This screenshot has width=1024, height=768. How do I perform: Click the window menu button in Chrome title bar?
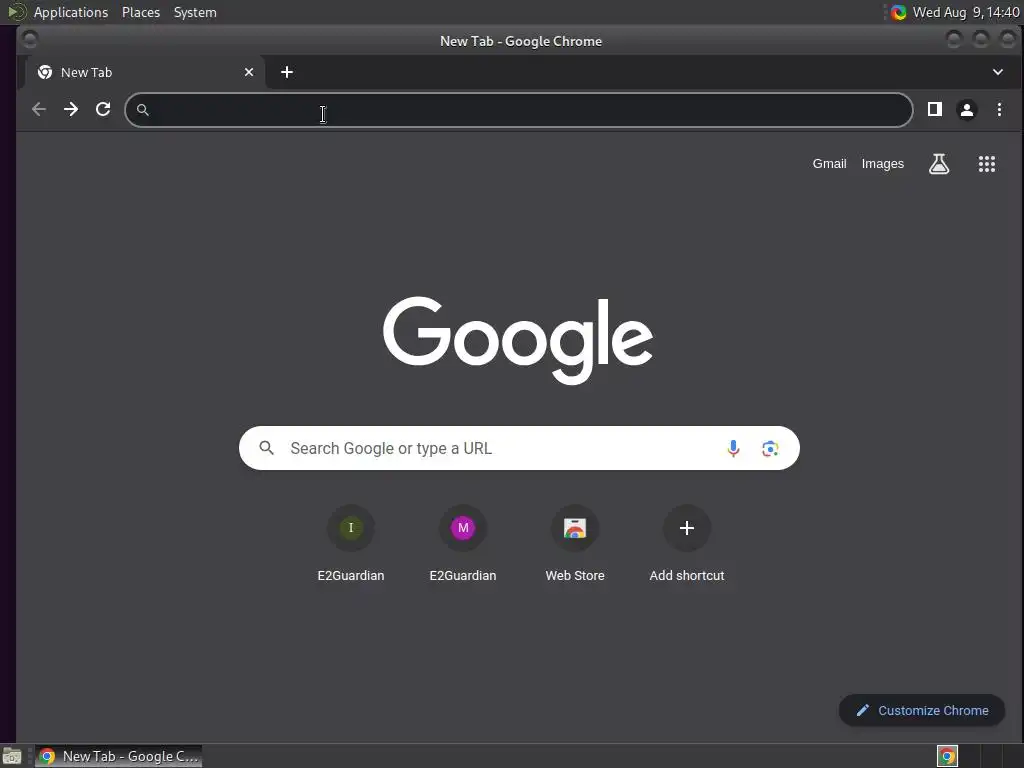29,40
